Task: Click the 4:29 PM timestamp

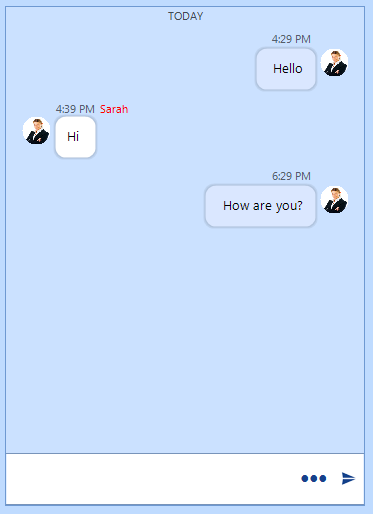Action: 291,39
